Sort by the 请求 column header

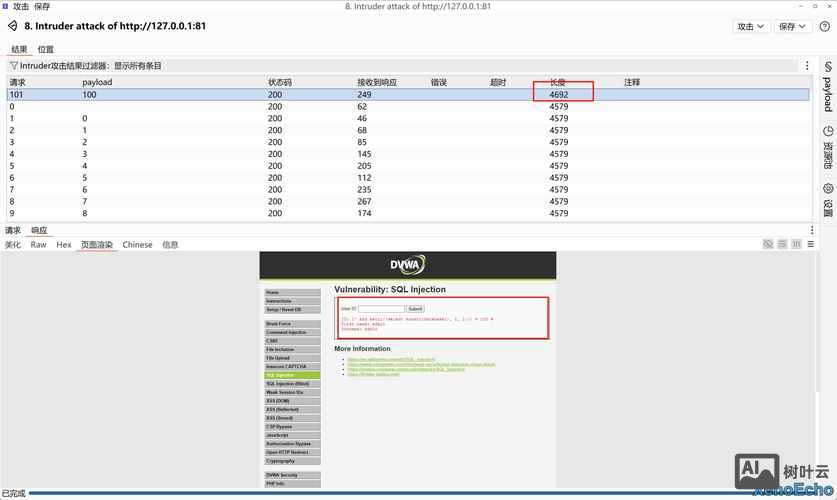(18, 82)
